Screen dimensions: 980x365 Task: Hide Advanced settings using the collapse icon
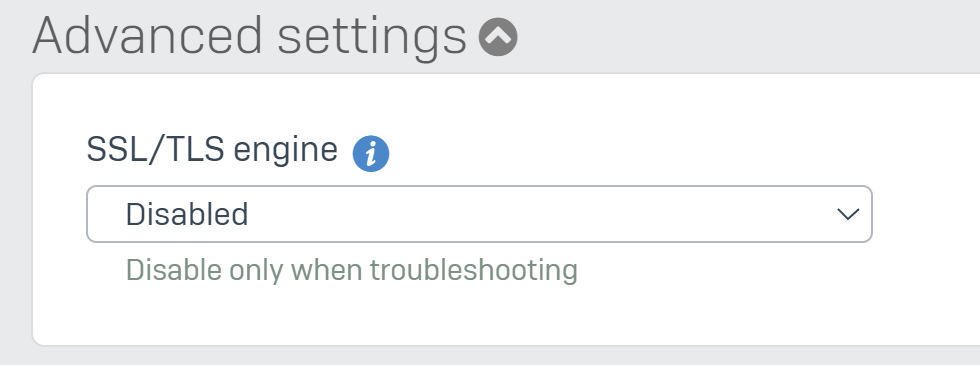498,37
